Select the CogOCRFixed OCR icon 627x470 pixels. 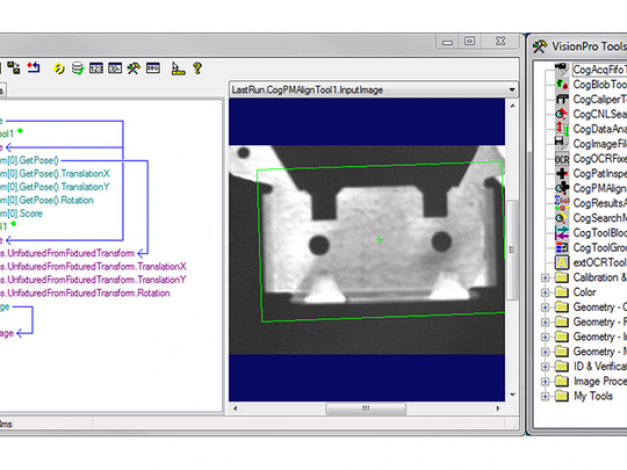pyautogui.click(x=562, y=159)
